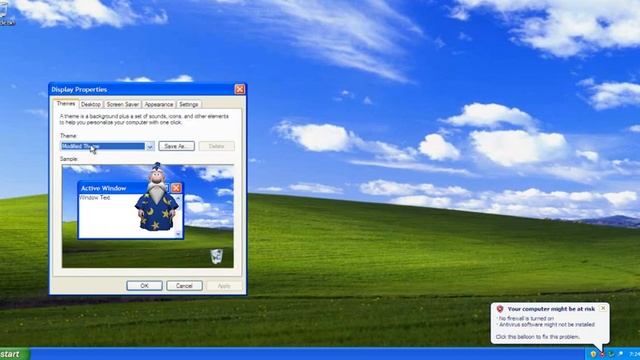
Task: Click the network connection tray icon
Action: [611, 354]
